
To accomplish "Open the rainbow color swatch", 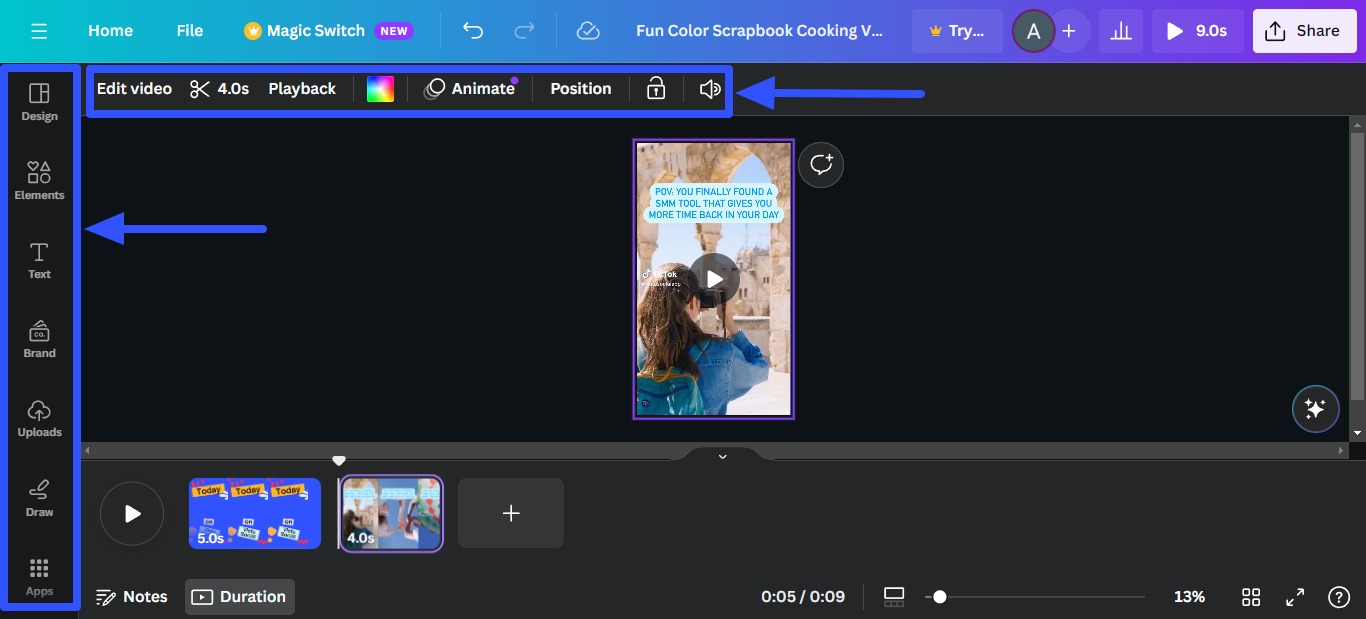I will click(x=380, y=89).
